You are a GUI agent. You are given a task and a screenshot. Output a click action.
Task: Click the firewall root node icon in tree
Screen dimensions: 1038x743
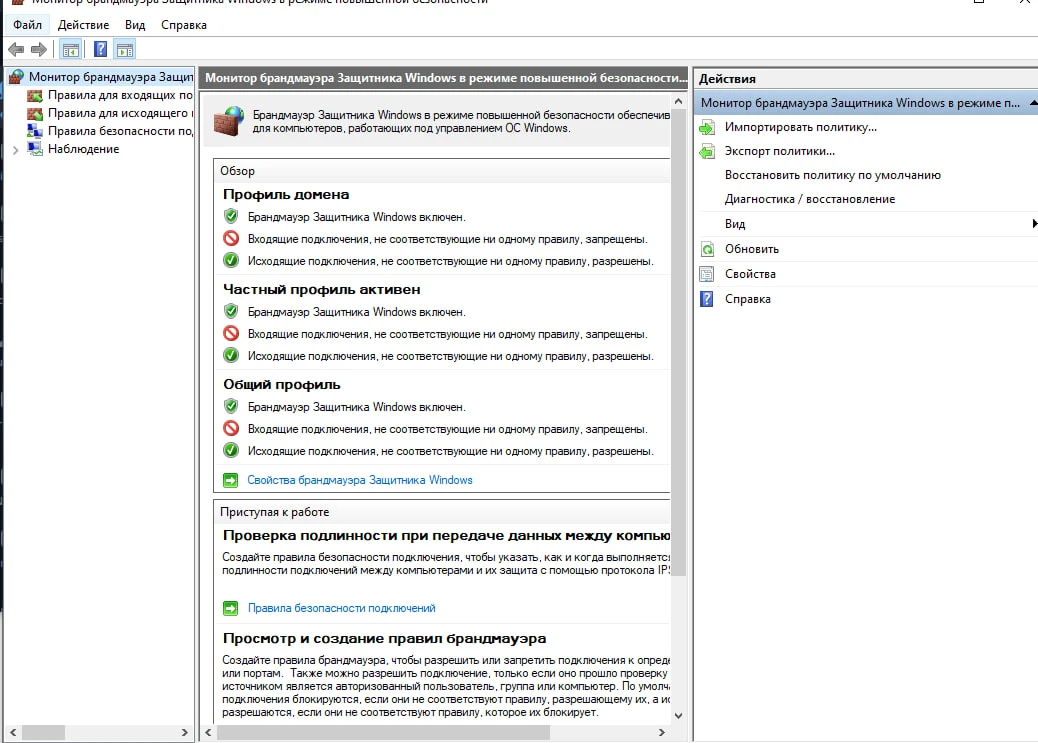tap(17, 77)
